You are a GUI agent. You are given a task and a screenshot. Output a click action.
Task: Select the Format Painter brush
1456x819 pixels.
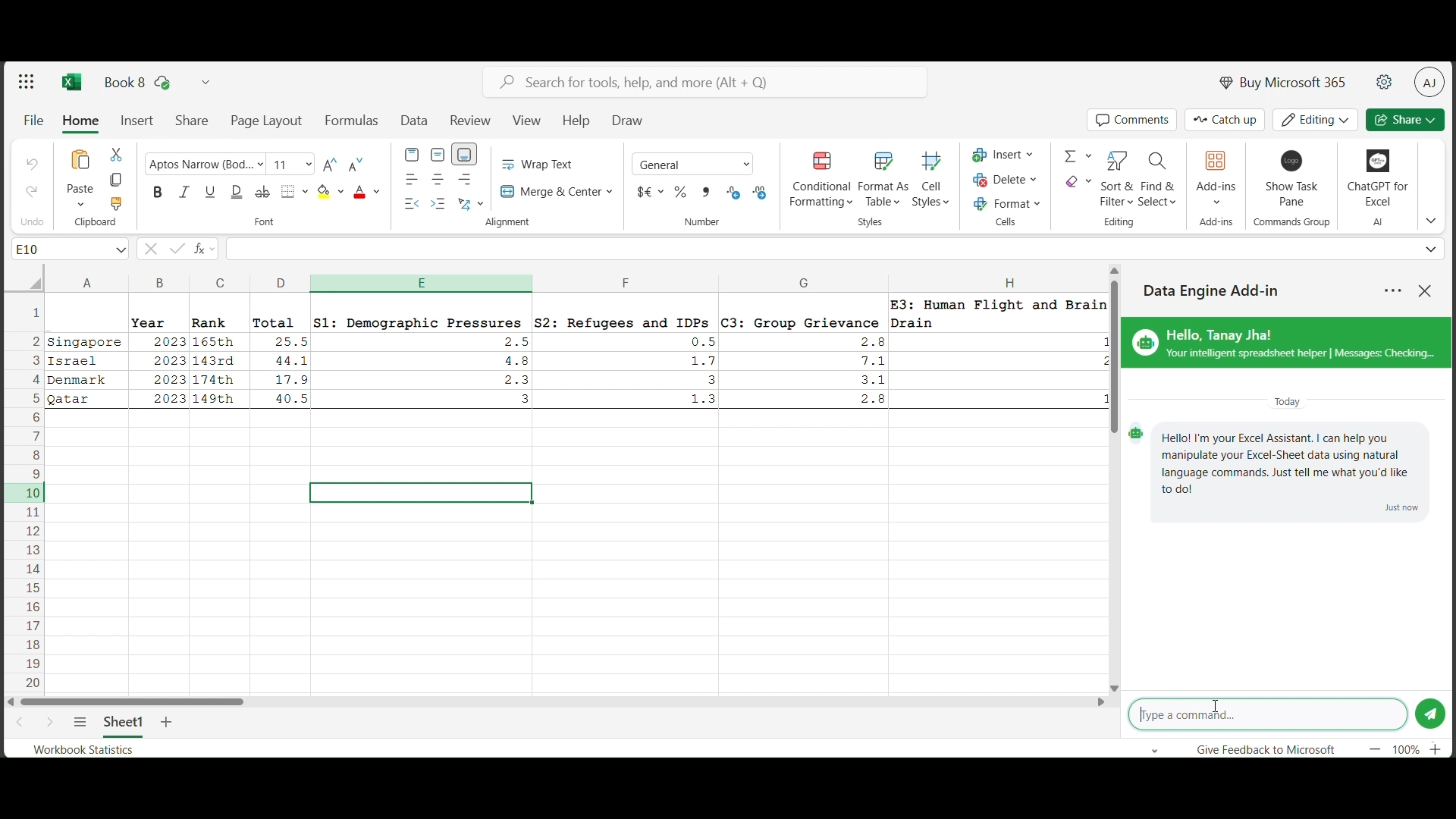point(116,205)
